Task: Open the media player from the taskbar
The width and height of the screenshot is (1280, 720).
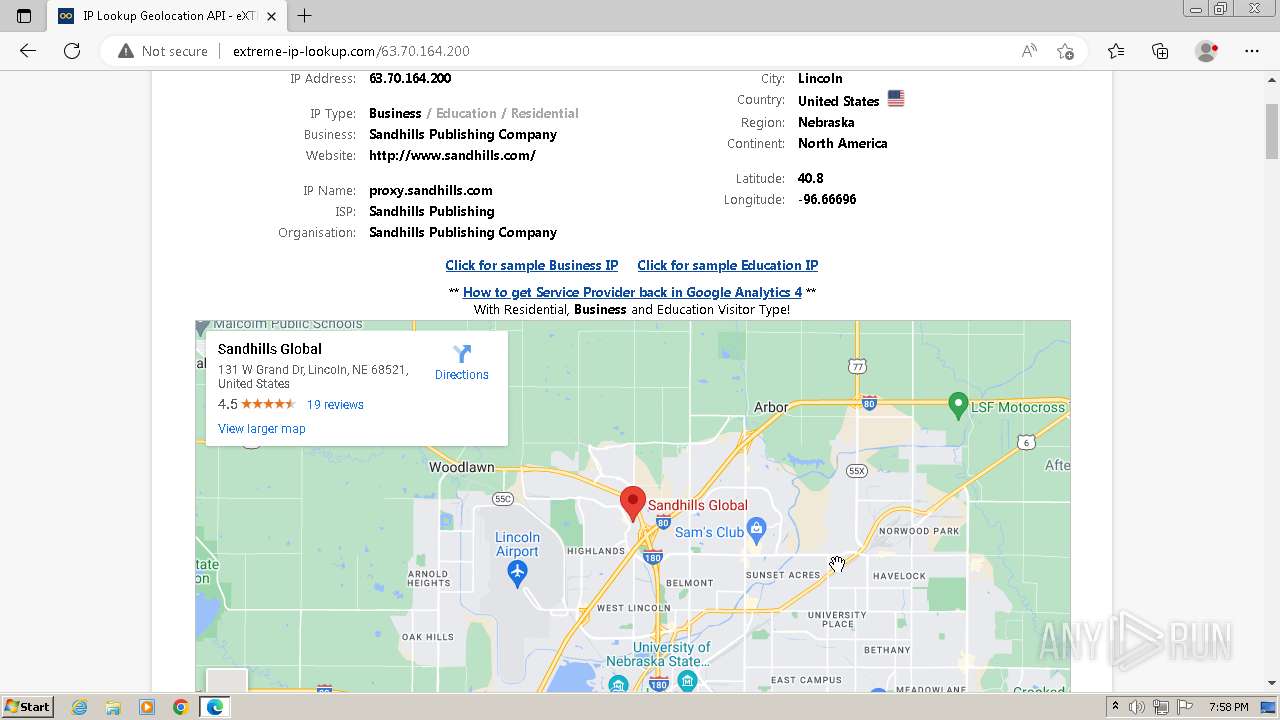Action: (x=147, y=707)
